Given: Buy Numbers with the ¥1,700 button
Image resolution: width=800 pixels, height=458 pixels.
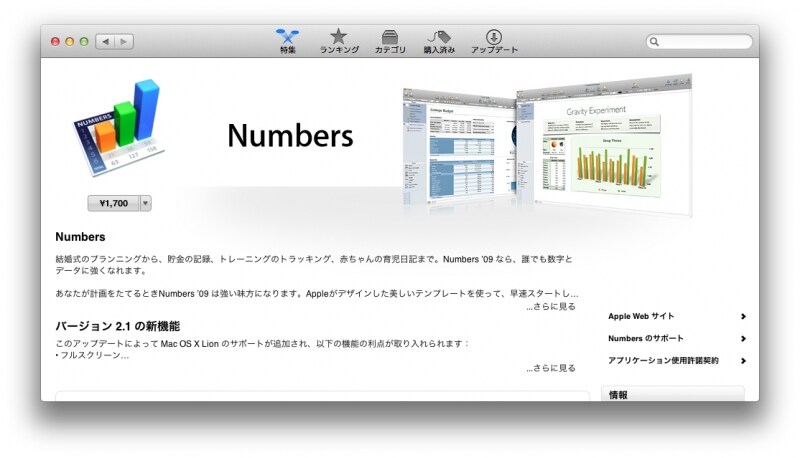Looking at the screenshot, I should (x=113, y=203).
